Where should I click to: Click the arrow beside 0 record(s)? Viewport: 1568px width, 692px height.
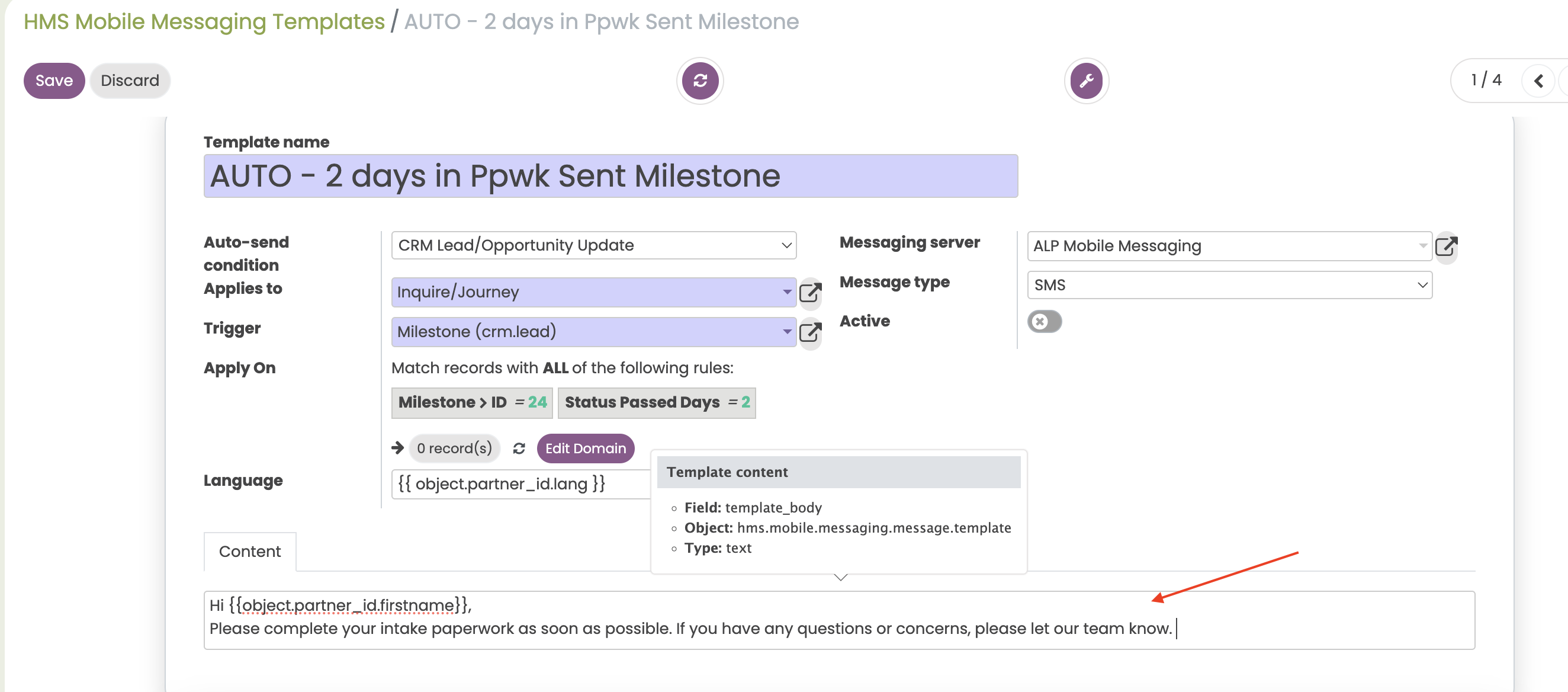pyautogui.click(x=397, y=448)
